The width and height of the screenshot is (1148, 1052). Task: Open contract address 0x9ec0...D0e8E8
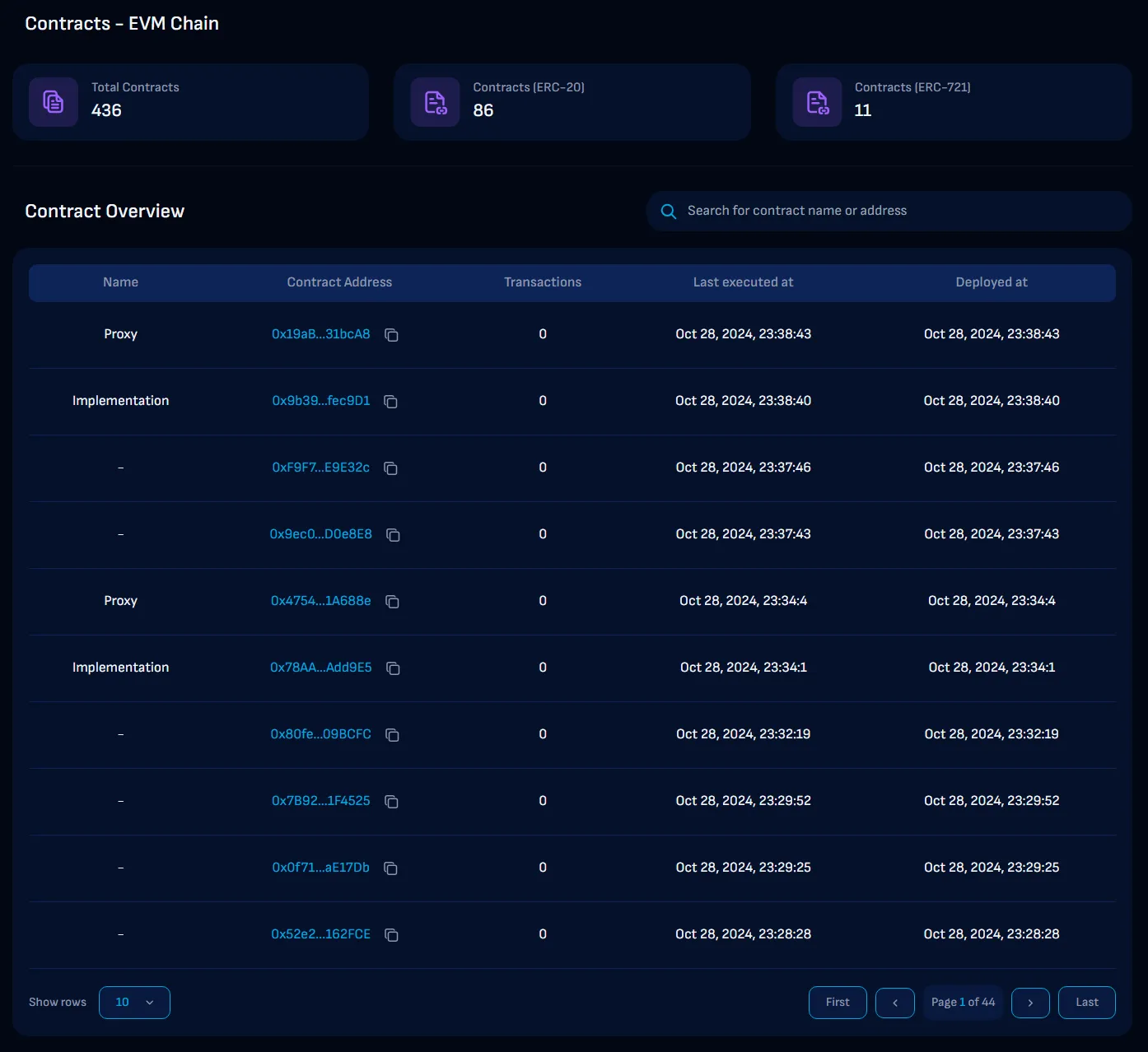321,534
